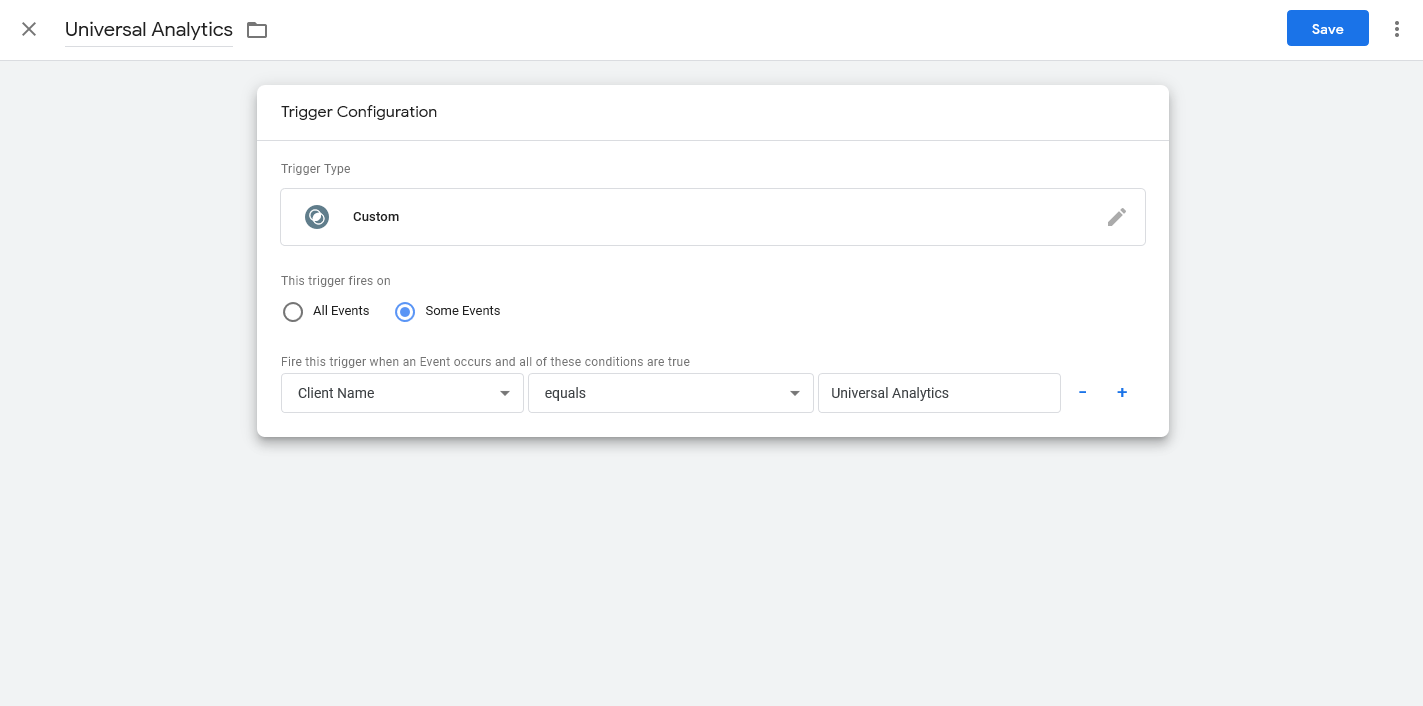Click the Custom trigger type icon

317,217
